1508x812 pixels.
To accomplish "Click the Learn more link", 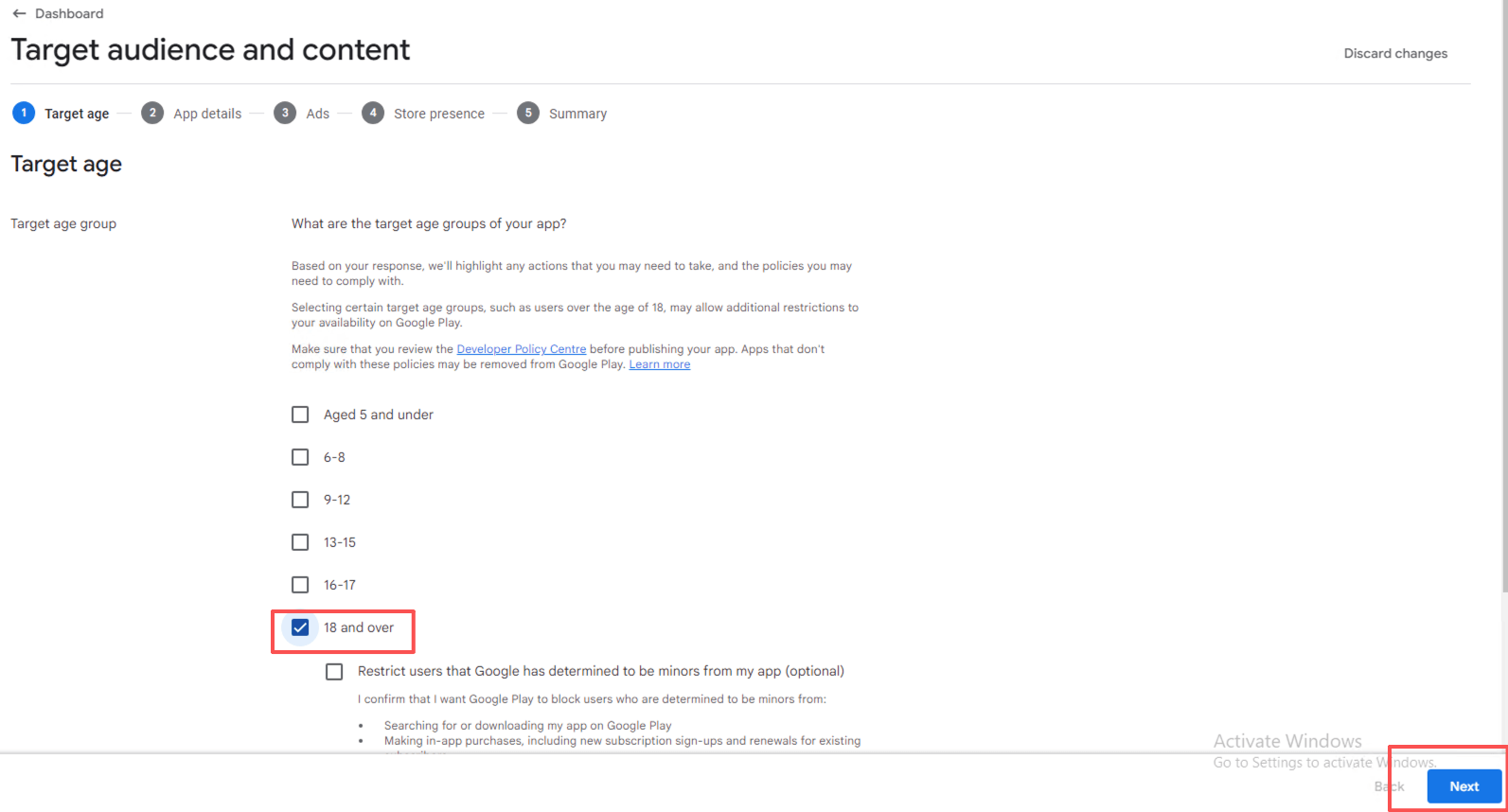I will pos(660,364).
